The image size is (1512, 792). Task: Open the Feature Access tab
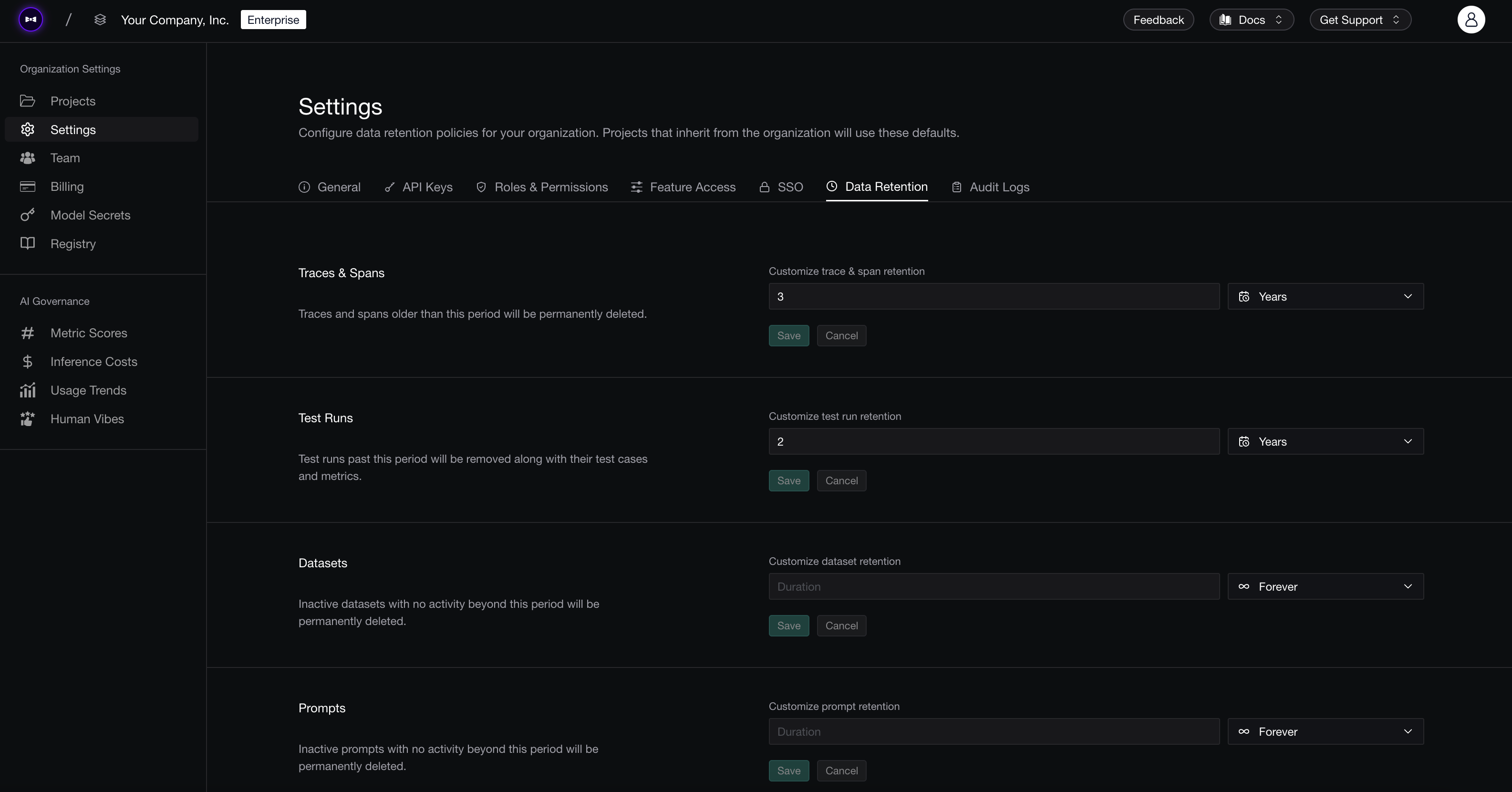point(683,187)
